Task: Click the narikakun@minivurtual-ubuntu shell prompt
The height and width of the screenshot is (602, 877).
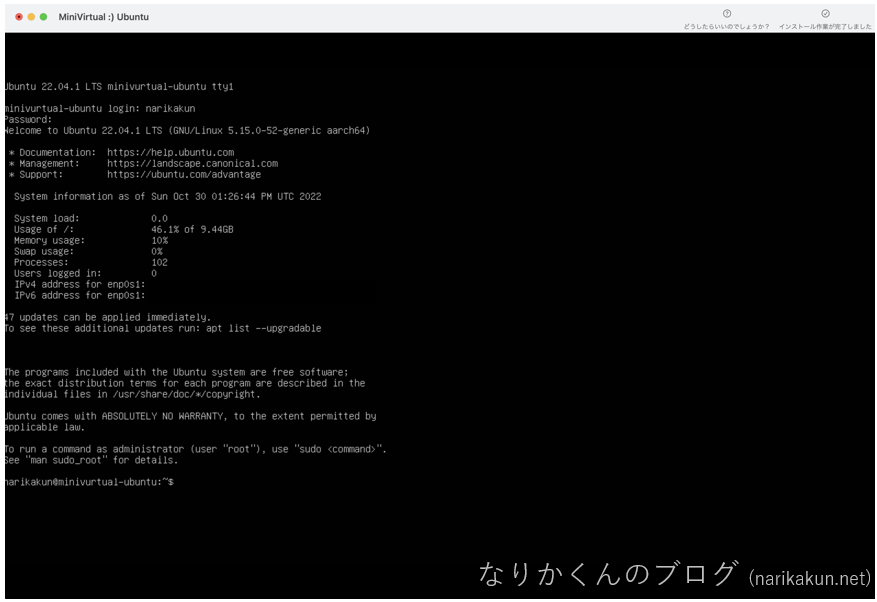Action: pyautogui.click(x=89, y=482)
